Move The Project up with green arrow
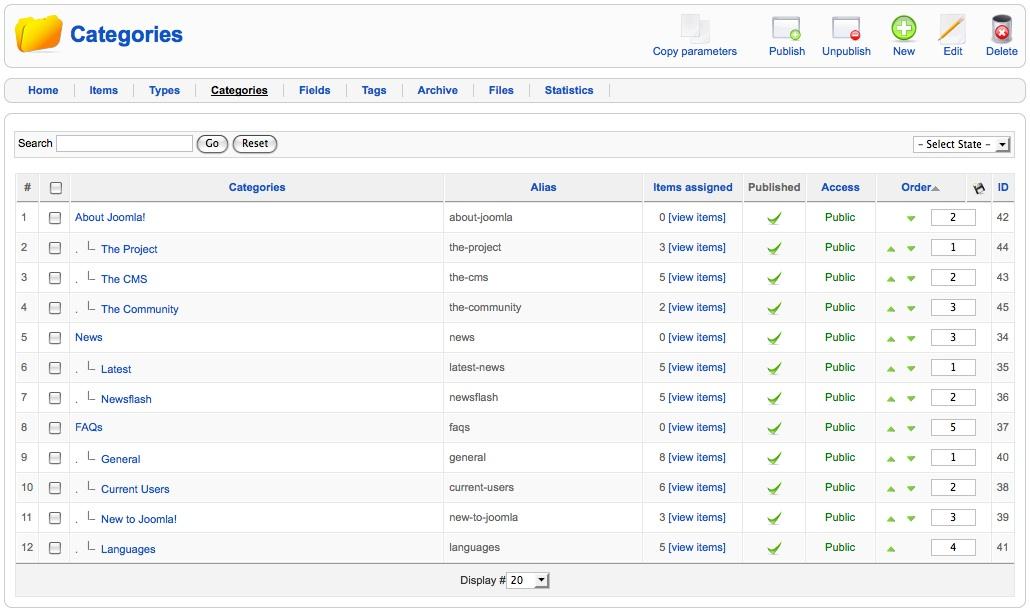The height and width of the screenshot is (612, 1030). 891,249
